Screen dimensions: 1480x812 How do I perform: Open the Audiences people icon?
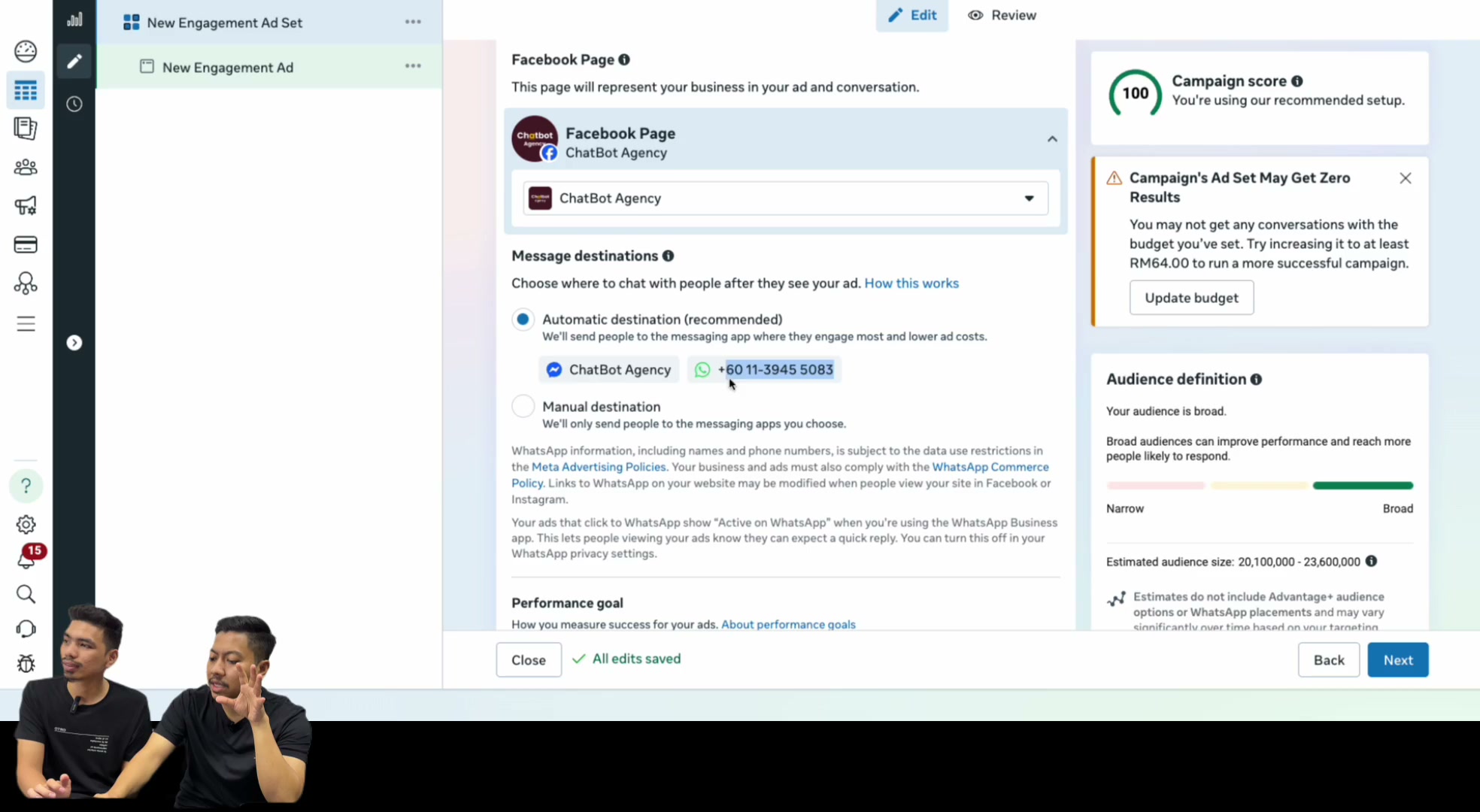tap(26, 167)
